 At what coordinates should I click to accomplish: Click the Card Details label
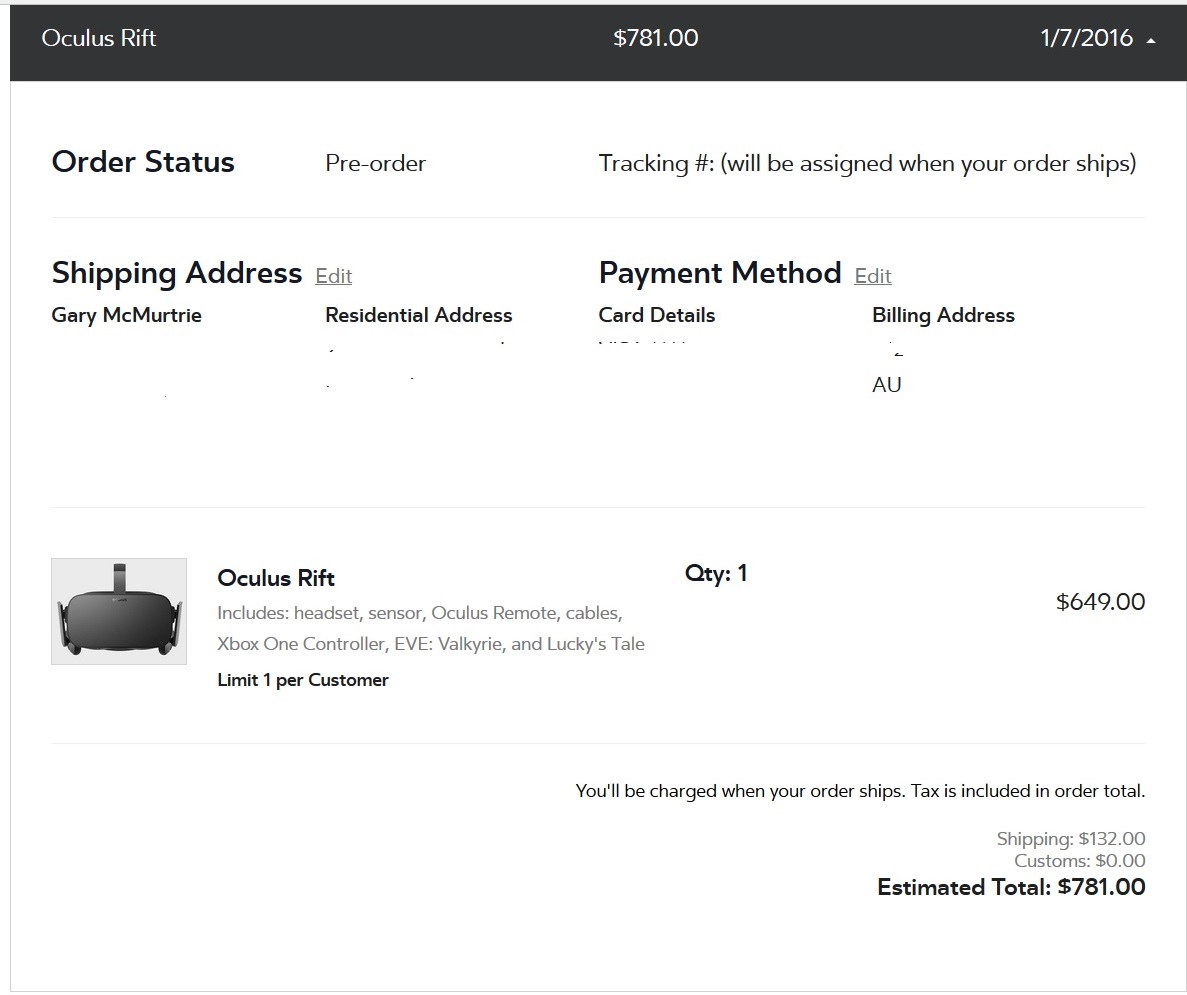tap(656, 315)
